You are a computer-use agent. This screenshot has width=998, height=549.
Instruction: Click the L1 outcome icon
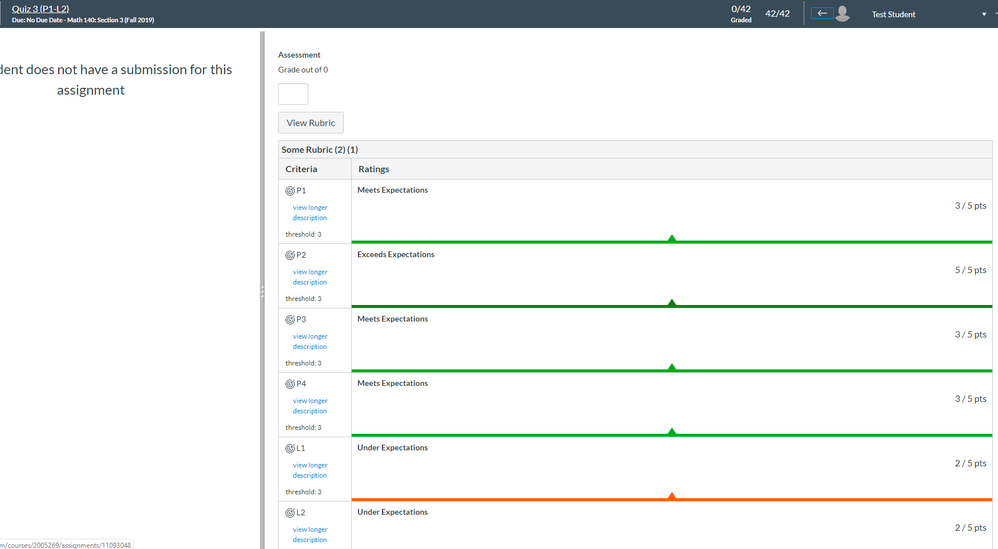(290, 448)
